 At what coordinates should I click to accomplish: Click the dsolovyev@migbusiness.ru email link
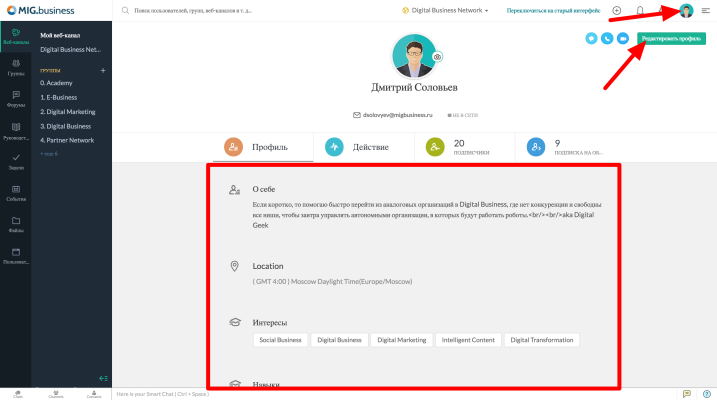[x=397, y=115]
